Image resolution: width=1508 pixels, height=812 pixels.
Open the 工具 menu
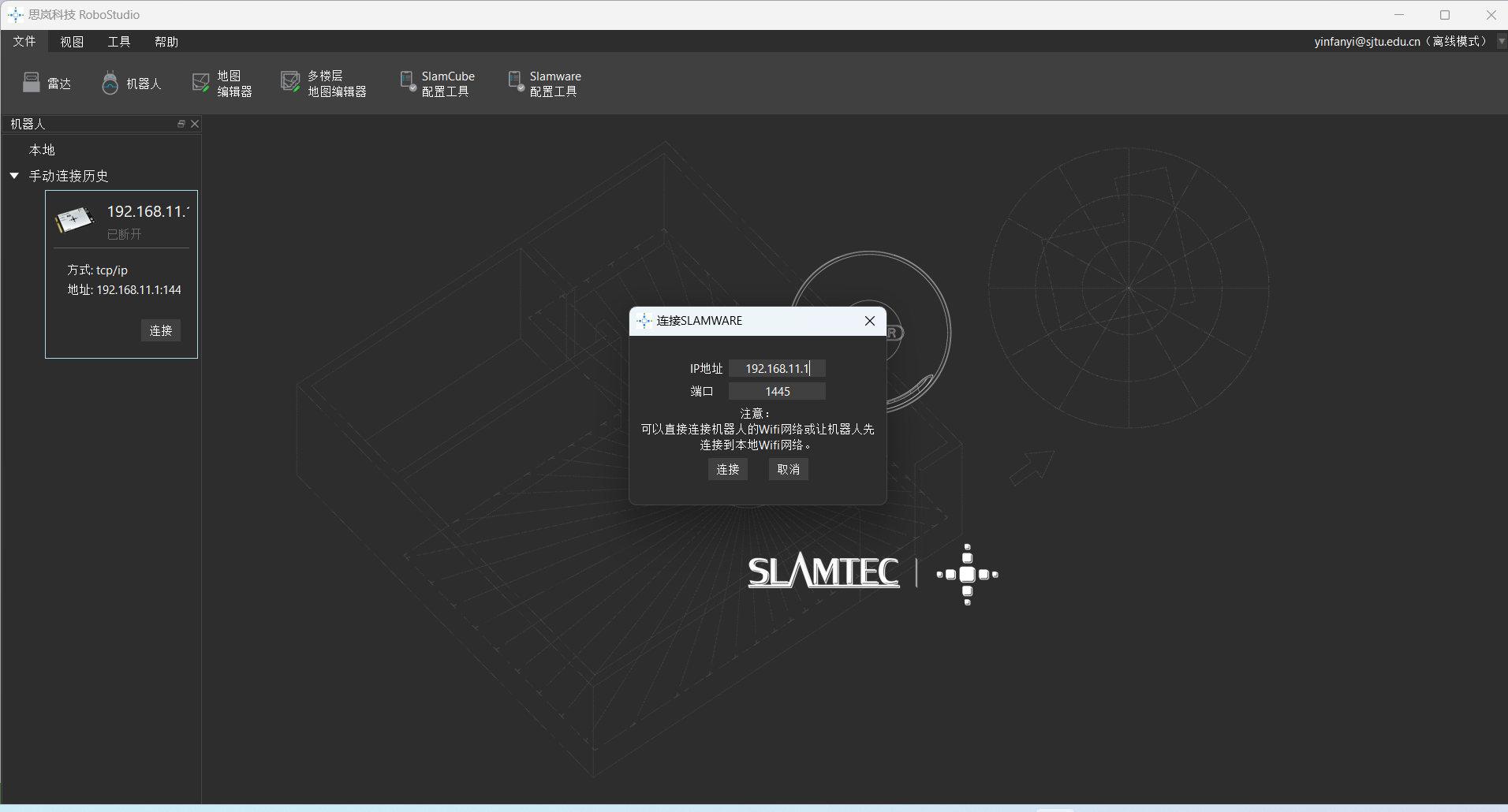(119, 42)
